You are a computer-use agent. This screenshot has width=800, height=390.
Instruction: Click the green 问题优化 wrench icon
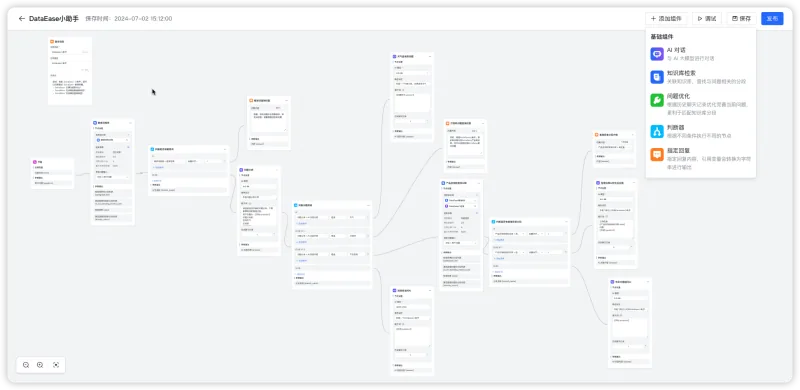[x=657, y=100]
